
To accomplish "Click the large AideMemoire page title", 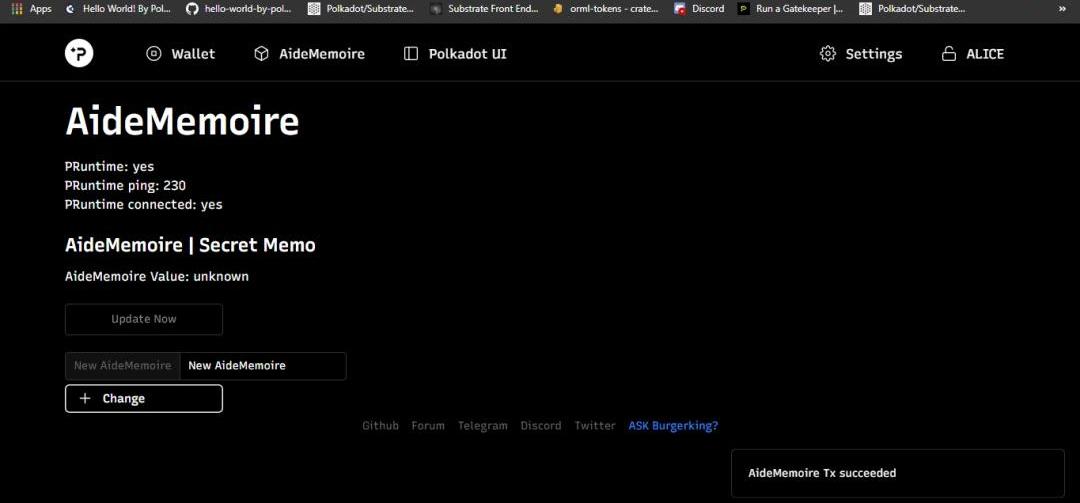I will tap(183, 121).
